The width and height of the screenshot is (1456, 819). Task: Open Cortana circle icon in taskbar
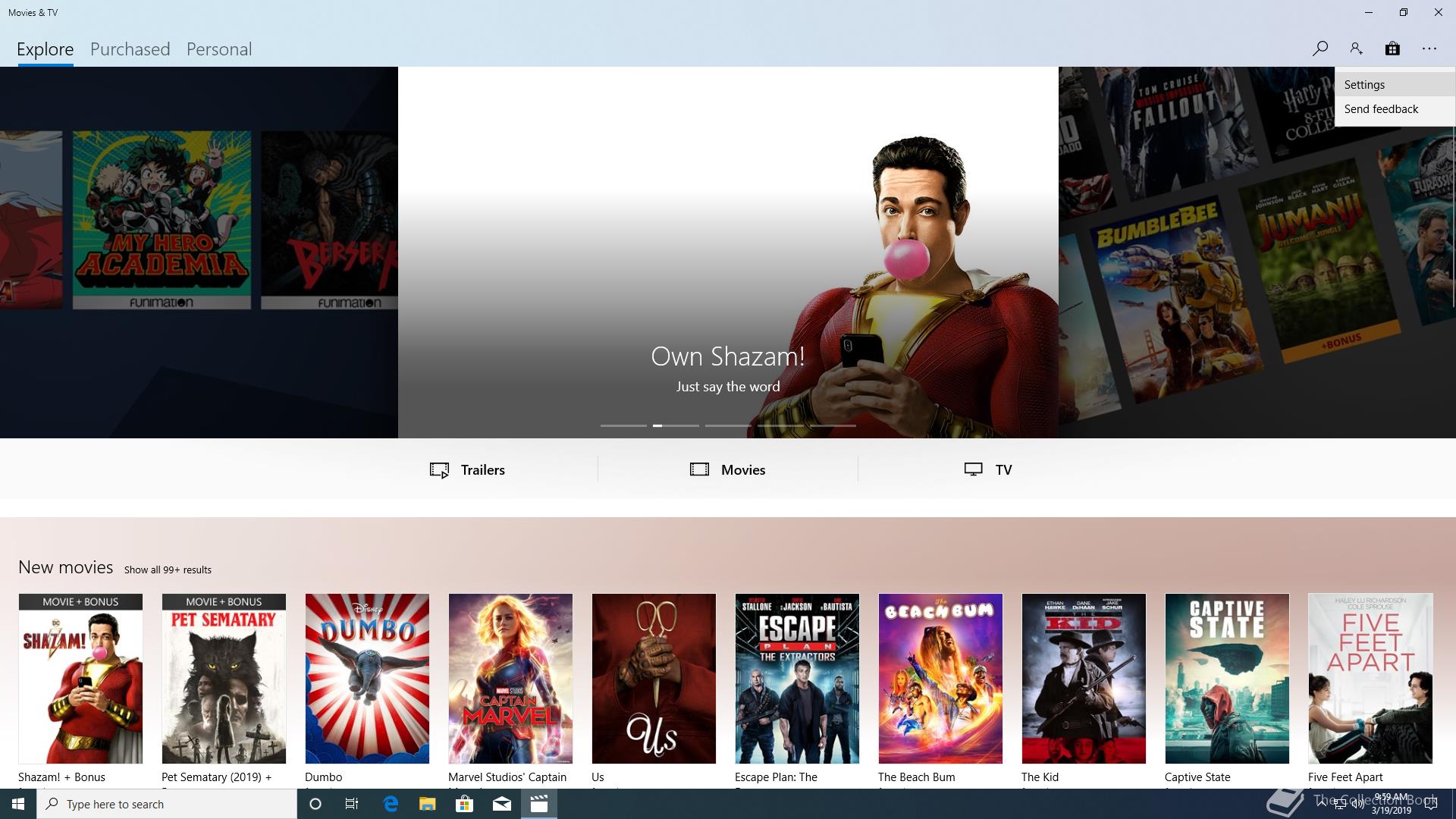click(x=315, y=804)
